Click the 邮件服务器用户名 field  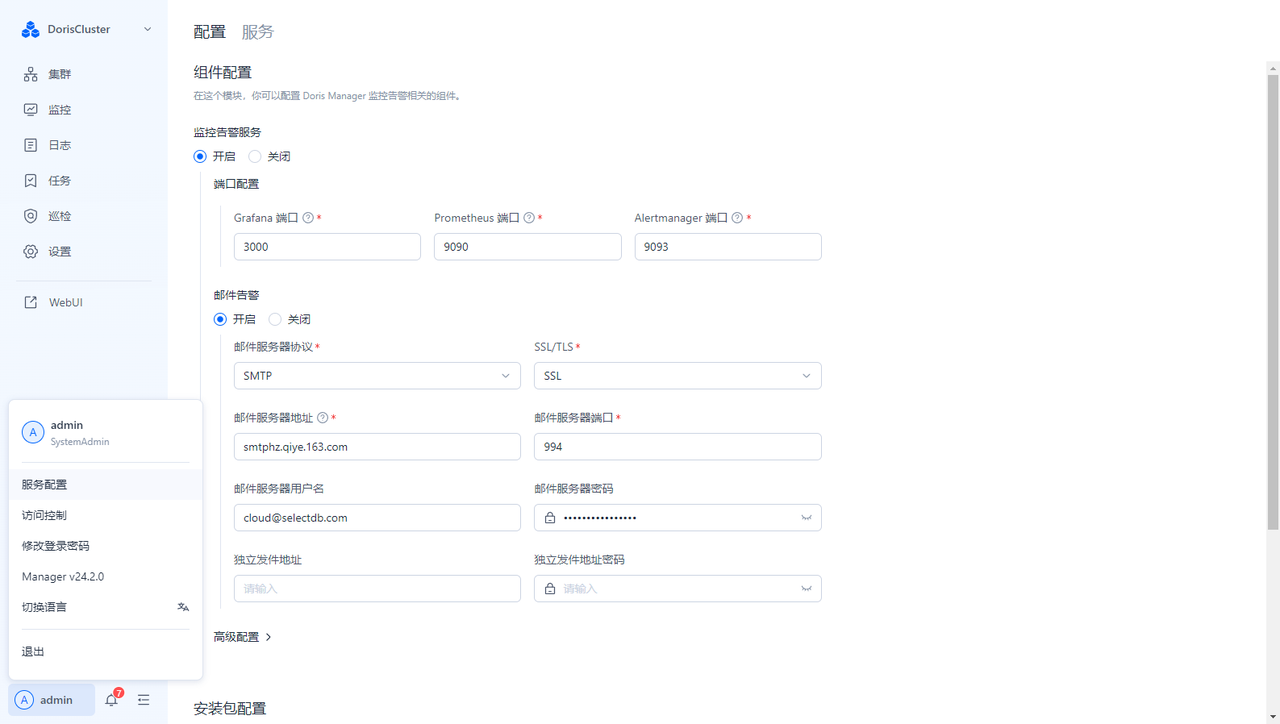pyautogui.click(x=377, y=518)
